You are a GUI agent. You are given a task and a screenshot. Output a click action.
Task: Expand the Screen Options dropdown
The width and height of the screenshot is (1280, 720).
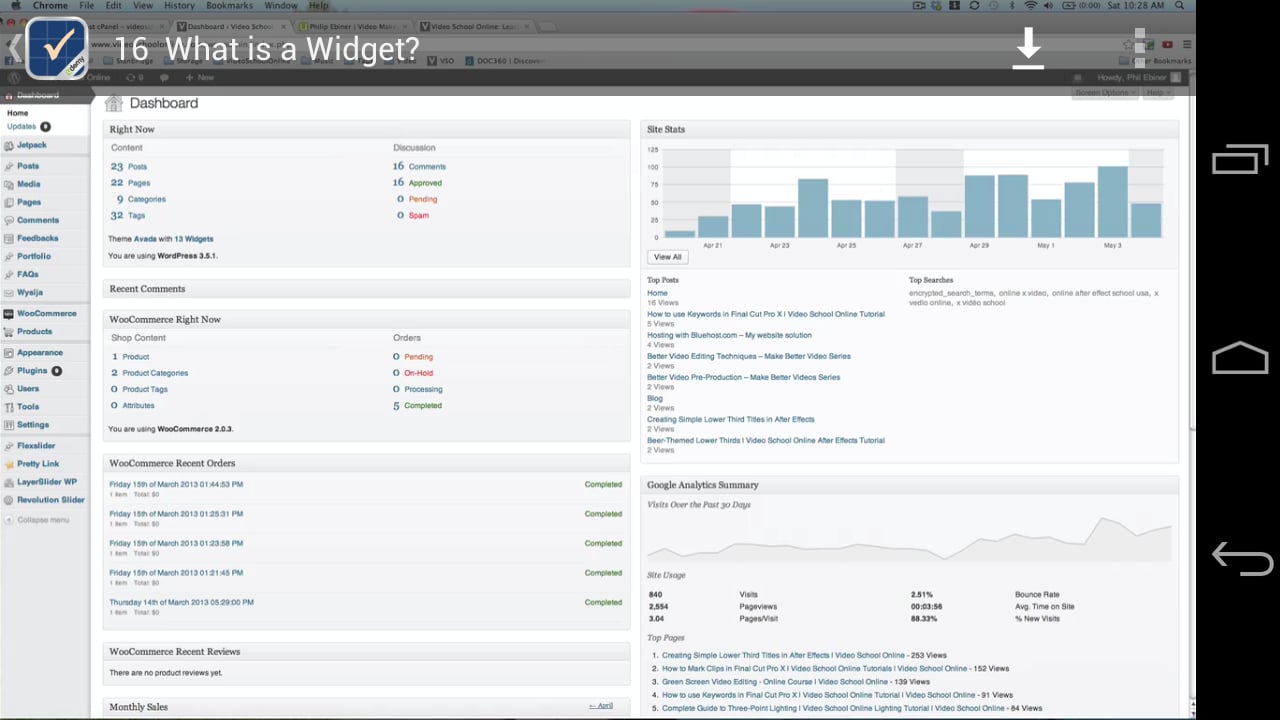coord(1105,92)
